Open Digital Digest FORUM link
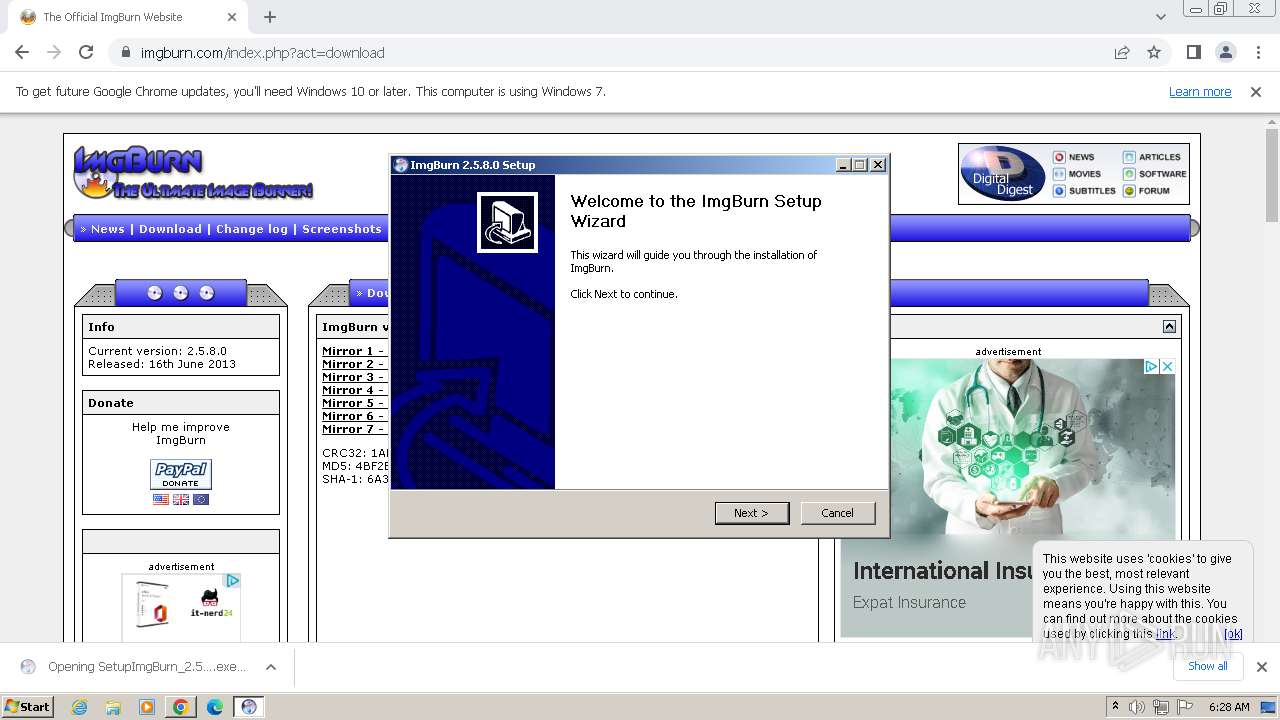This screenshot has height=720, width=1280. pyautogui.click(x=1146, y=191)
